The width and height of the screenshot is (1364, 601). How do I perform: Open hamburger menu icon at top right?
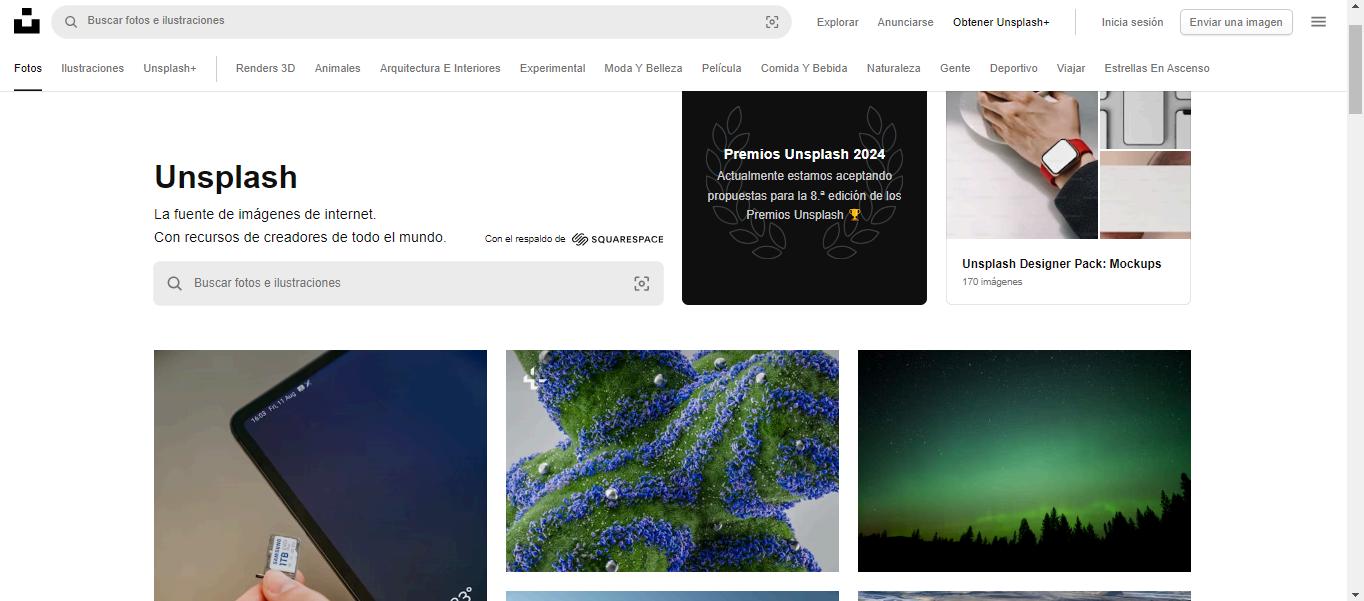coord(1318,22)
